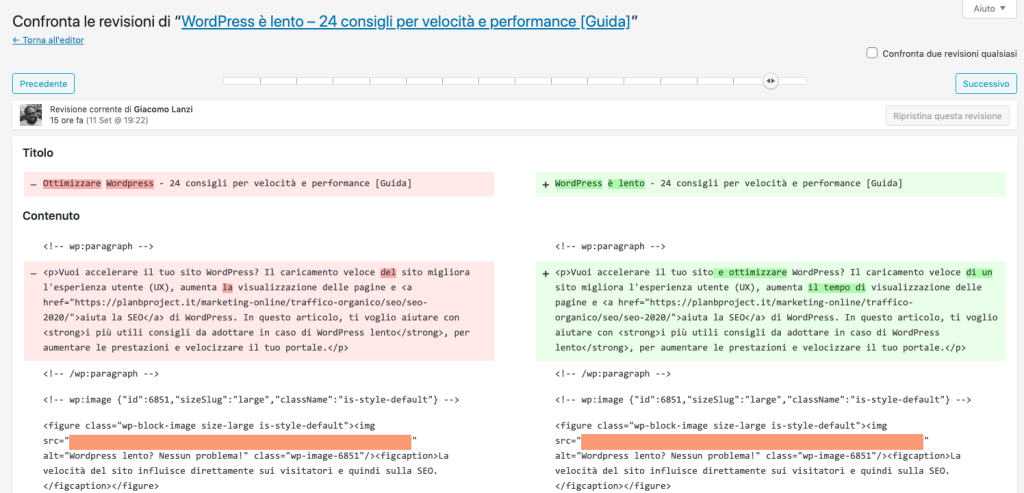This screenshot has width=1024, height=493.
Task: Click Ripristina questa revisione button
Action: 947,116
